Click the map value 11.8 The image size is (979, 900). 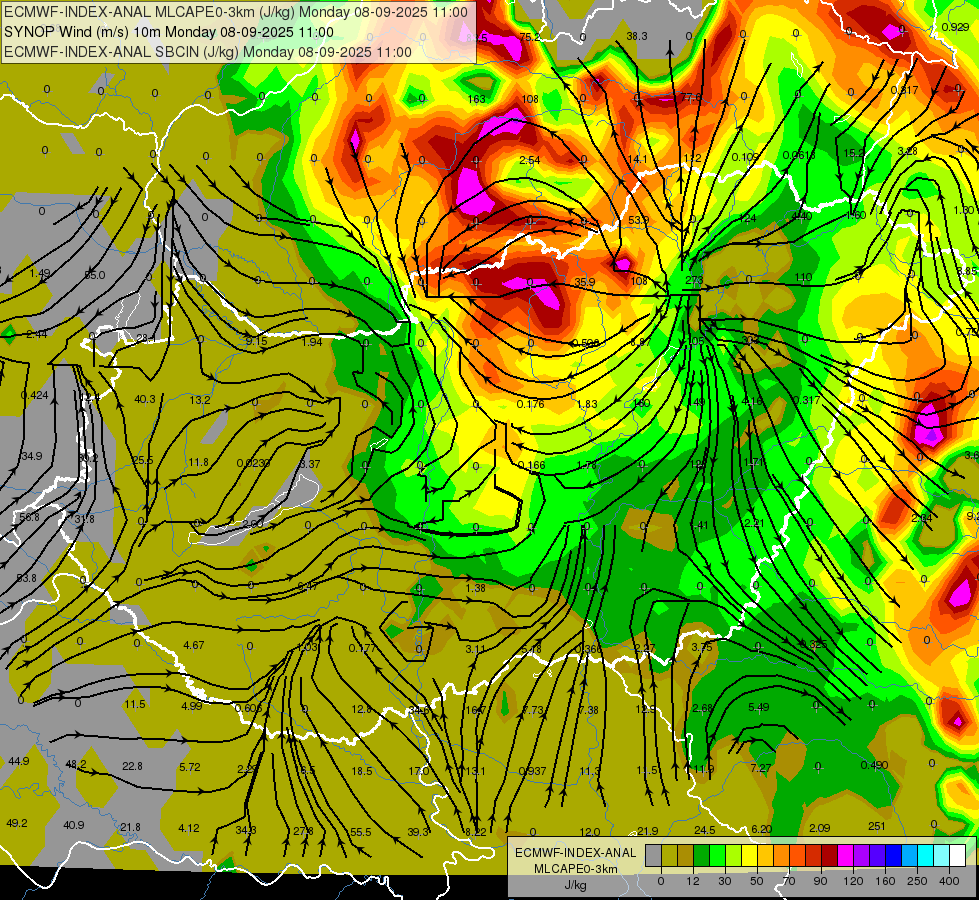point(198,462)
